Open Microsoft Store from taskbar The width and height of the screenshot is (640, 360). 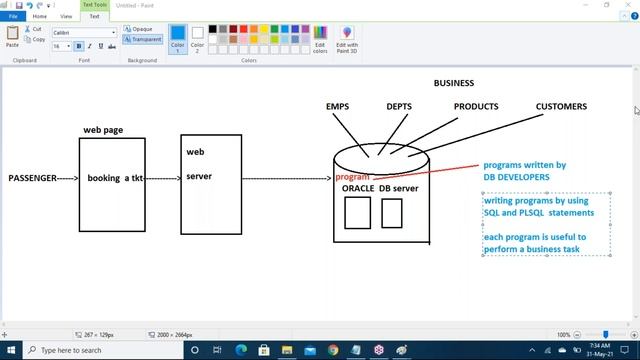coord(264,350)
